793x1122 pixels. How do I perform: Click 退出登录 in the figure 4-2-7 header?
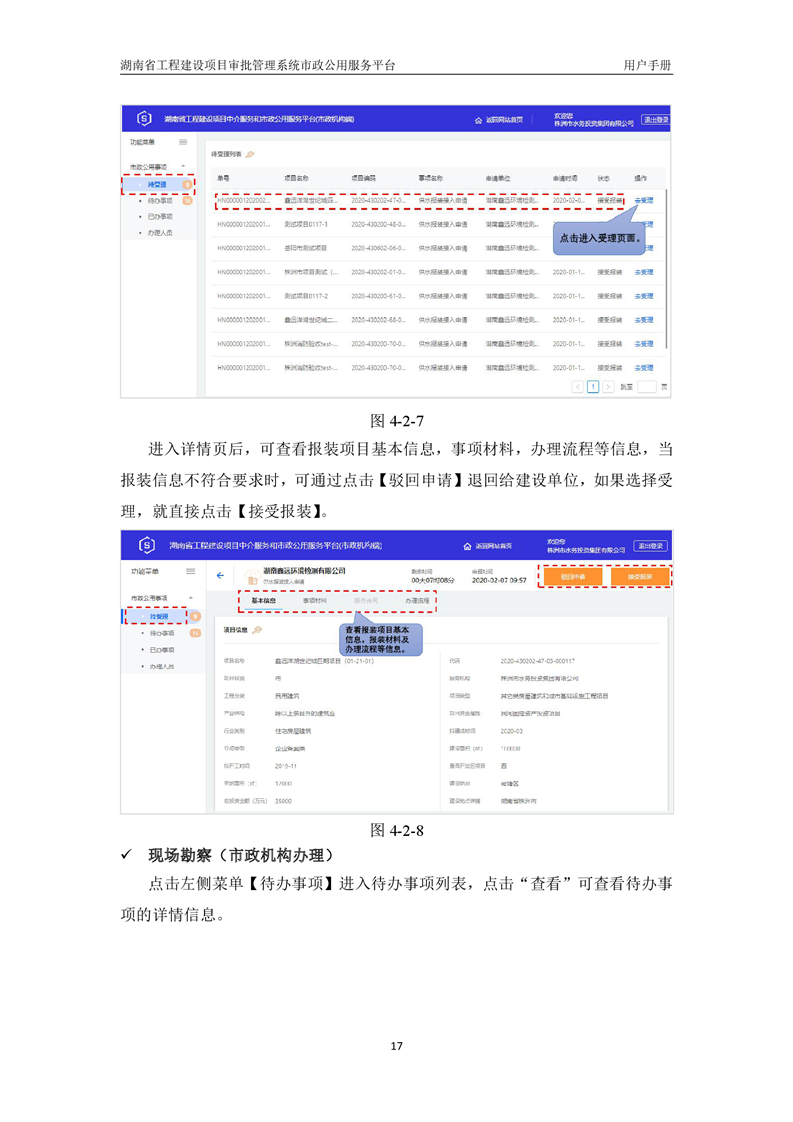pyautogui.click(x=656, y=120)
